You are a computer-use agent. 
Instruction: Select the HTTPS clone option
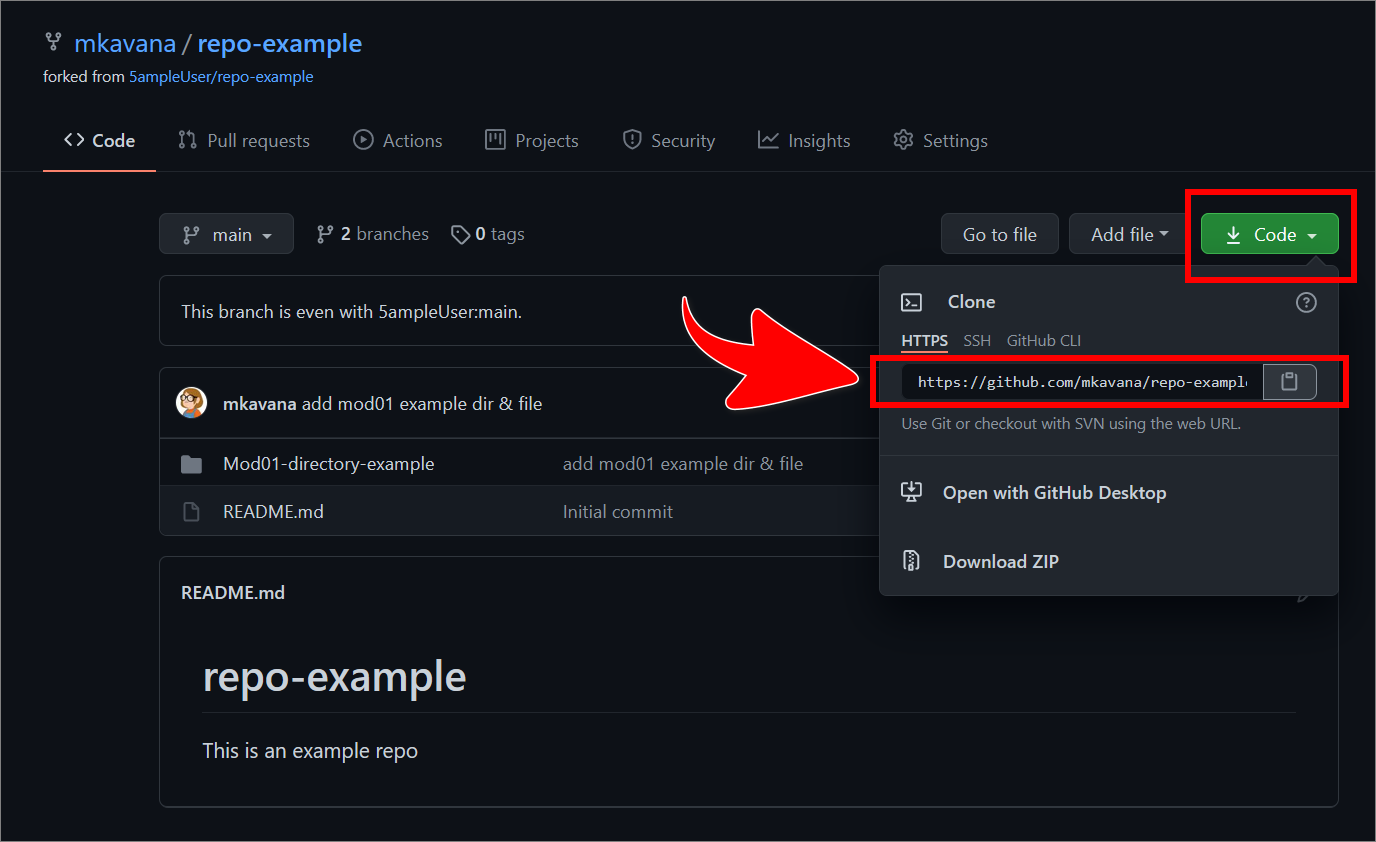(925, 341)
